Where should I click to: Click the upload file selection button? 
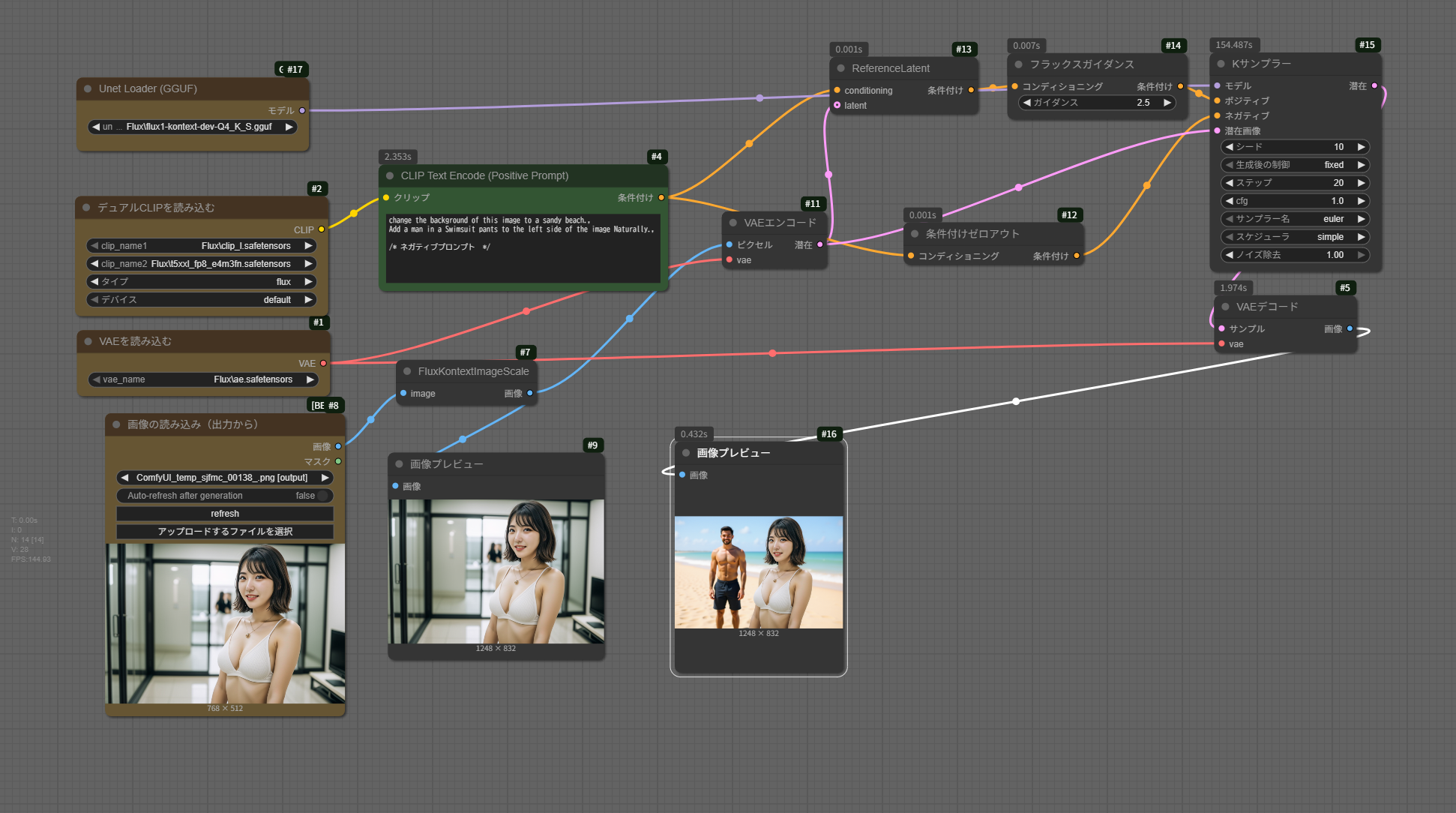225,532
